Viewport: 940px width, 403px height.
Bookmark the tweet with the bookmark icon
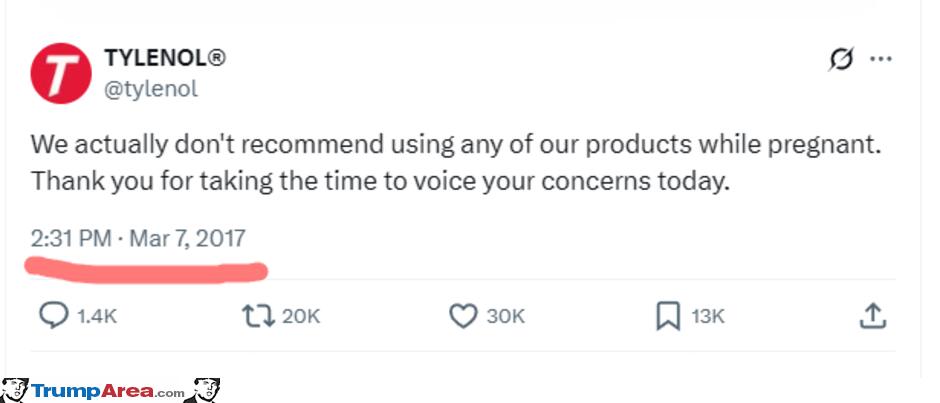click(667, 316)
